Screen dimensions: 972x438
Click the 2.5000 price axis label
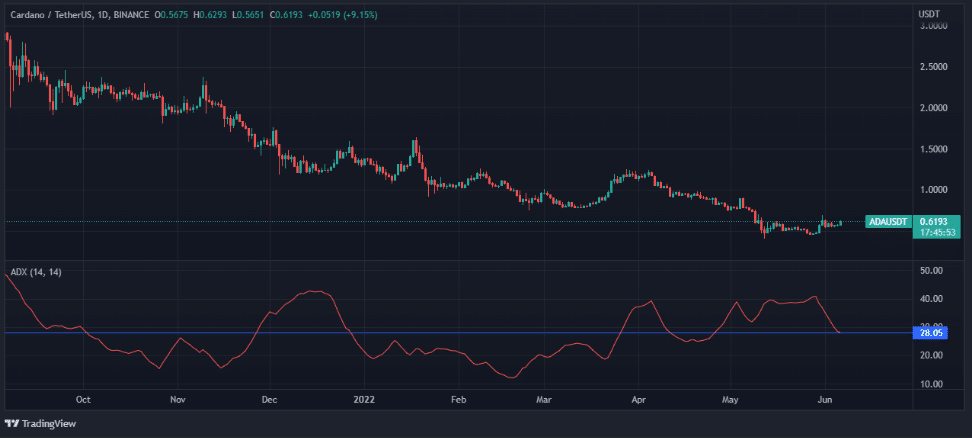[x=934, y=67]
